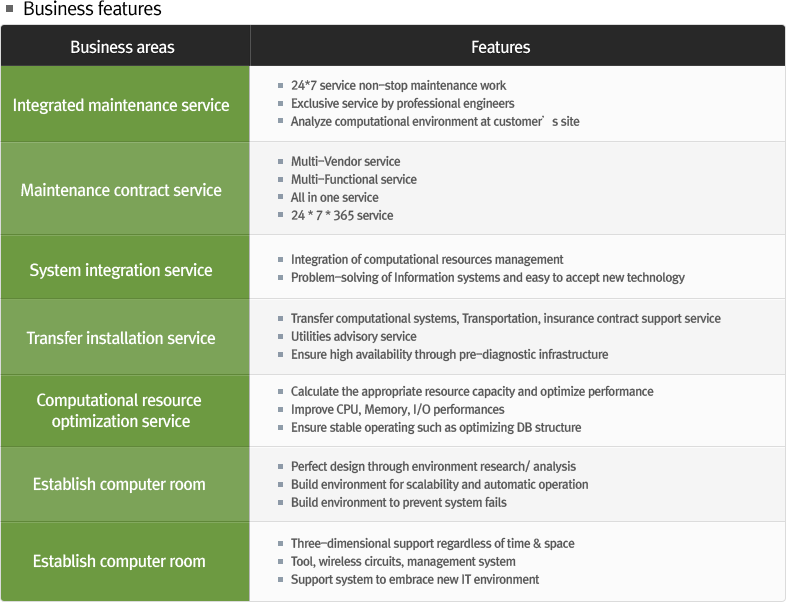
Task: Select Support system to embrace new IT line
Action: [x=414, y=580]
